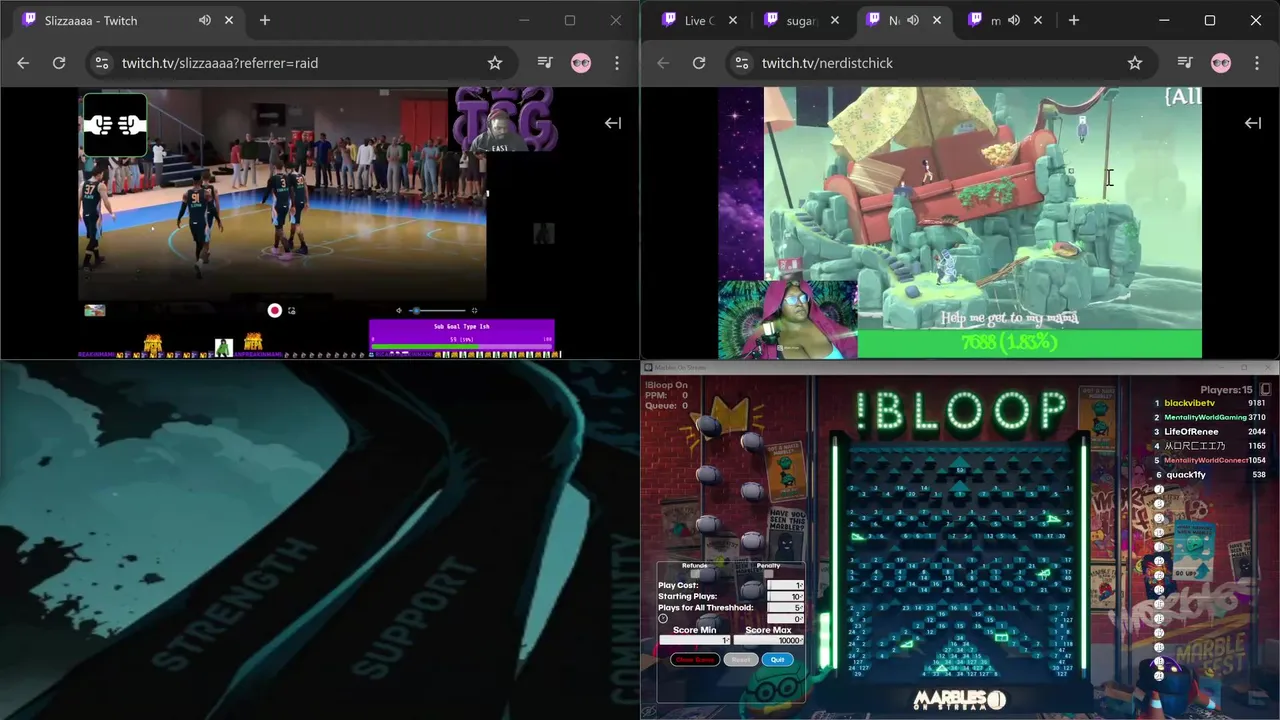Click the grey Reset button in Marbles

741,660
